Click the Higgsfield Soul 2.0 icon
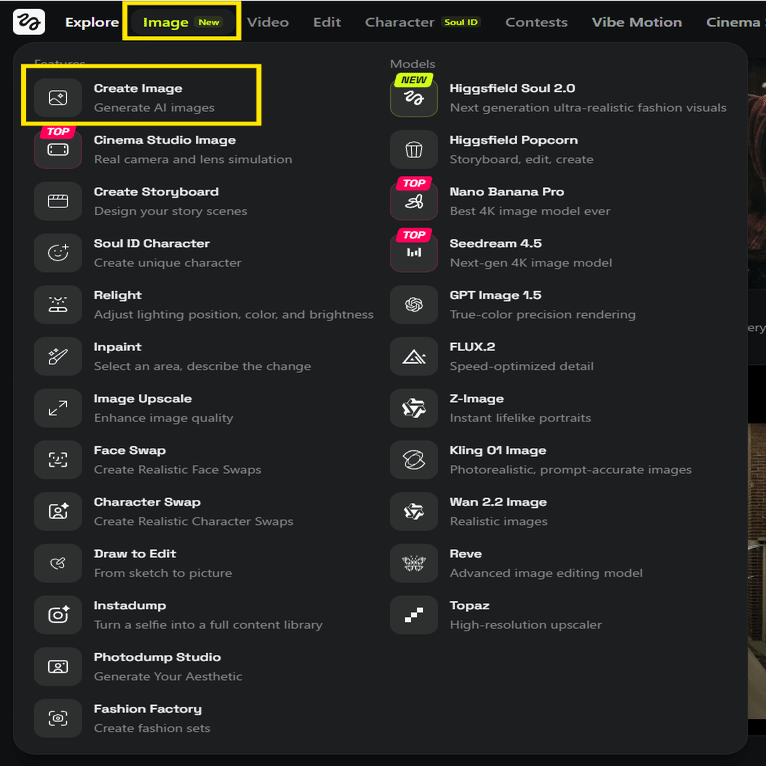The image size is (766, 766). point(414,98)
